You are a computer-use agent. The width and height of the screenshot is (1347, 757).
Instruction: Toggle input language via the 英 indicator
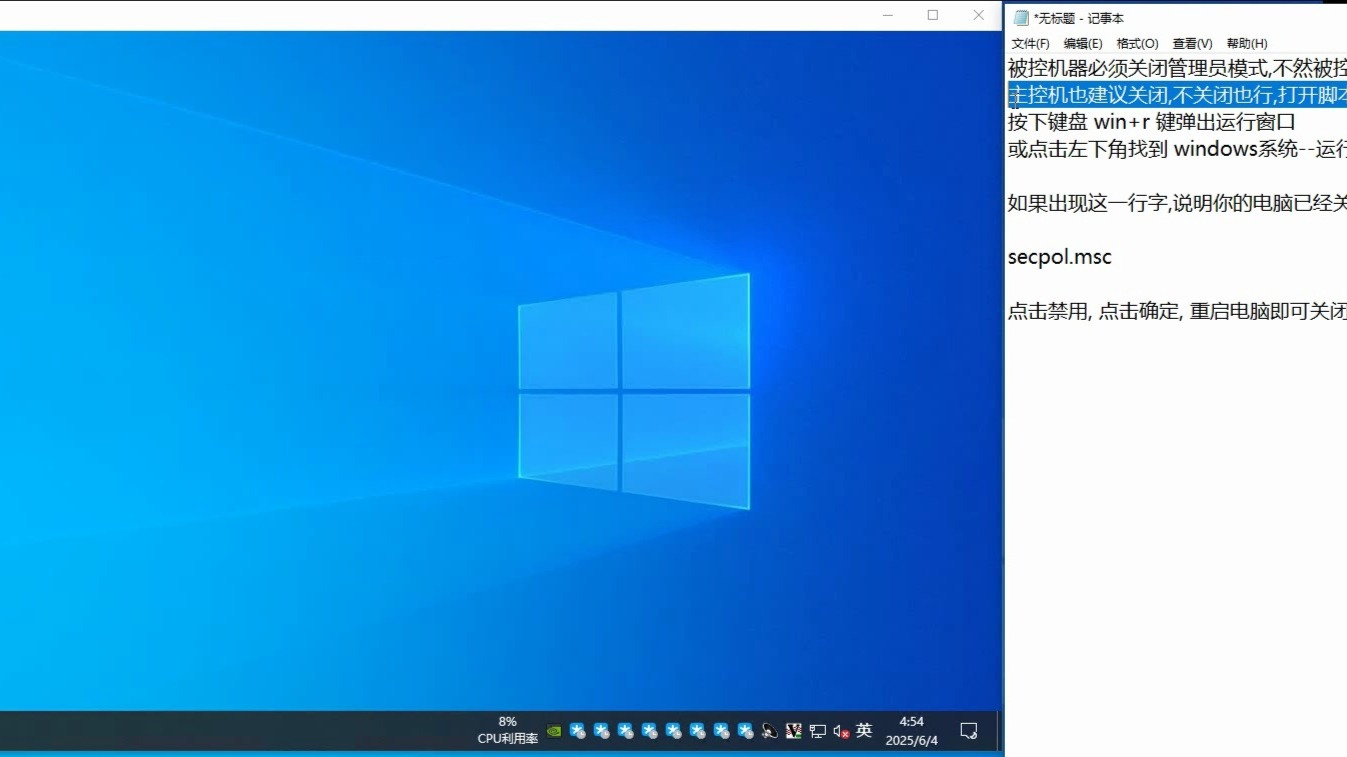(864, 730)
